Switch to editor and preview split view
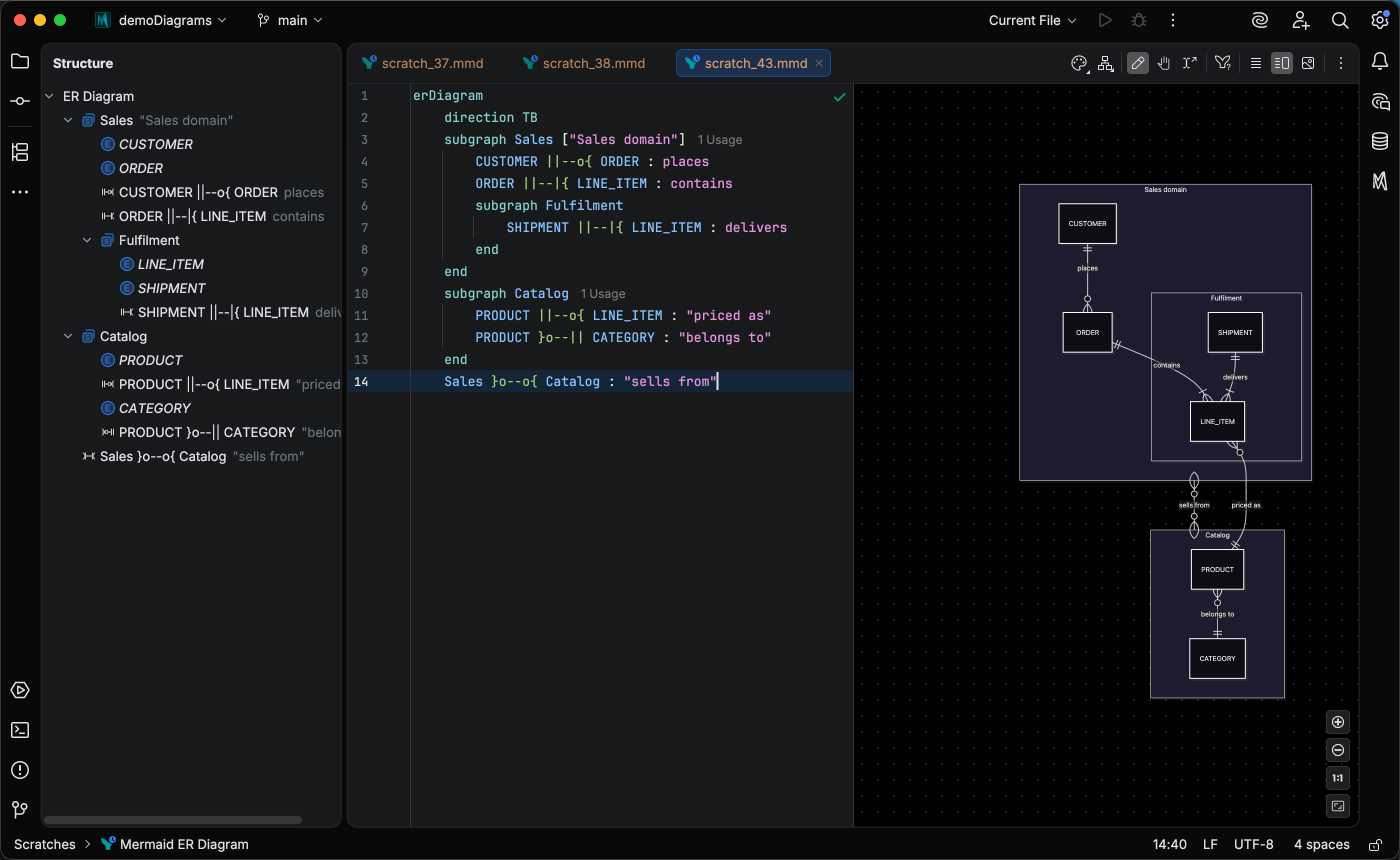 coord(1282,63)
